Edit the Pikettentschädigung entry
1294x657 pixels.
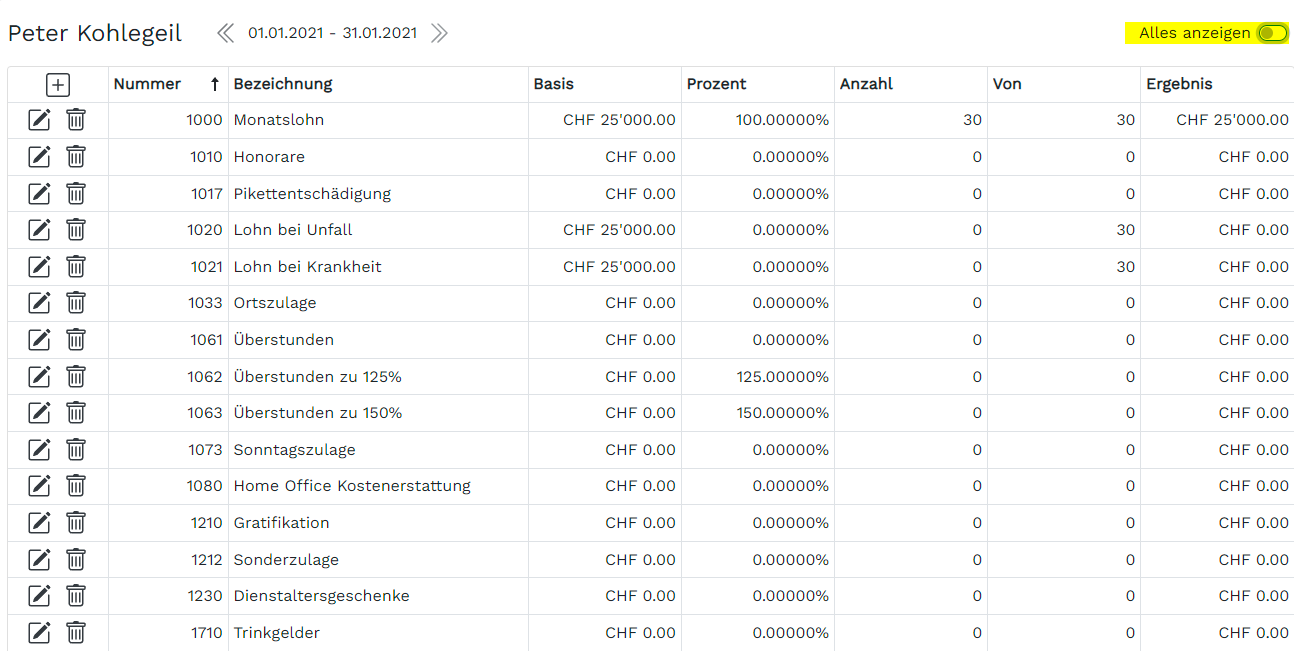[39, 193]
